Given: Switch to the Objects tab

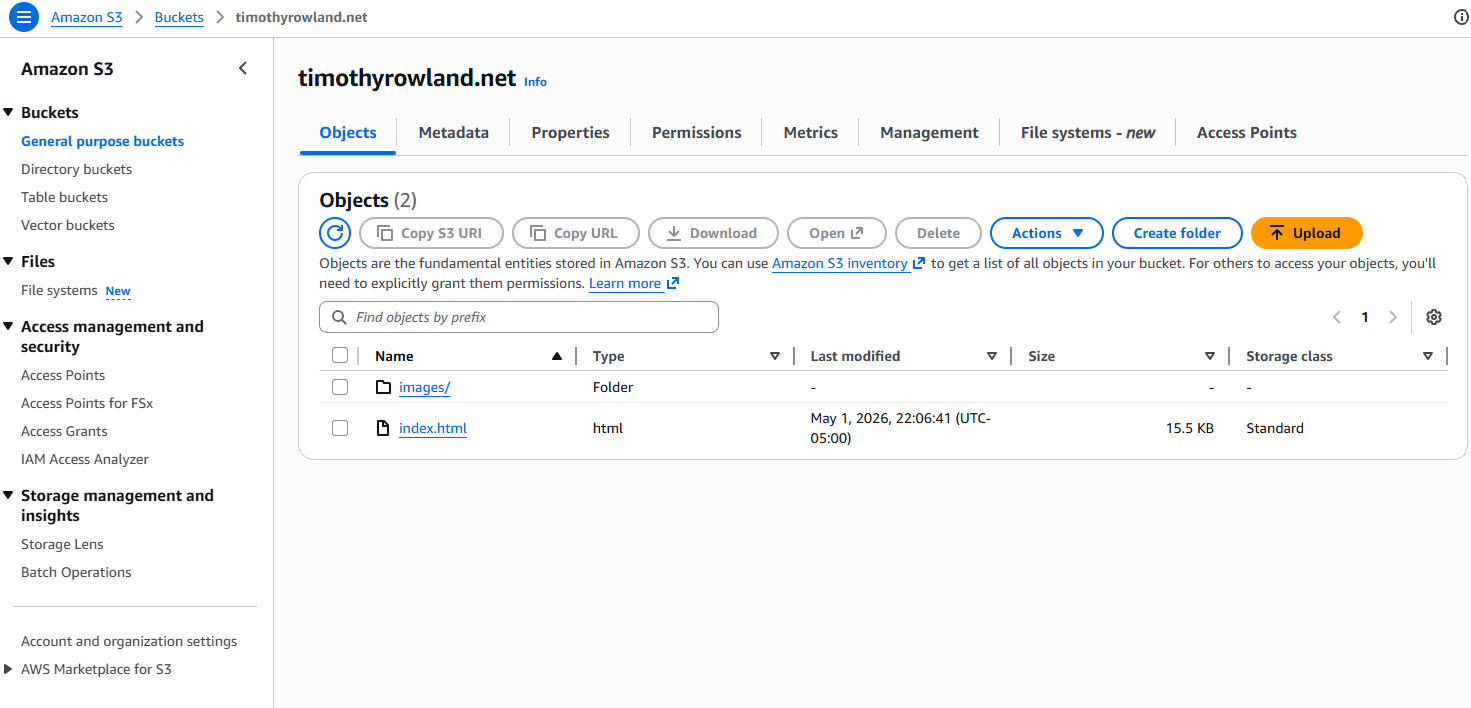Looking at the screenshot, I should [348, 133].
